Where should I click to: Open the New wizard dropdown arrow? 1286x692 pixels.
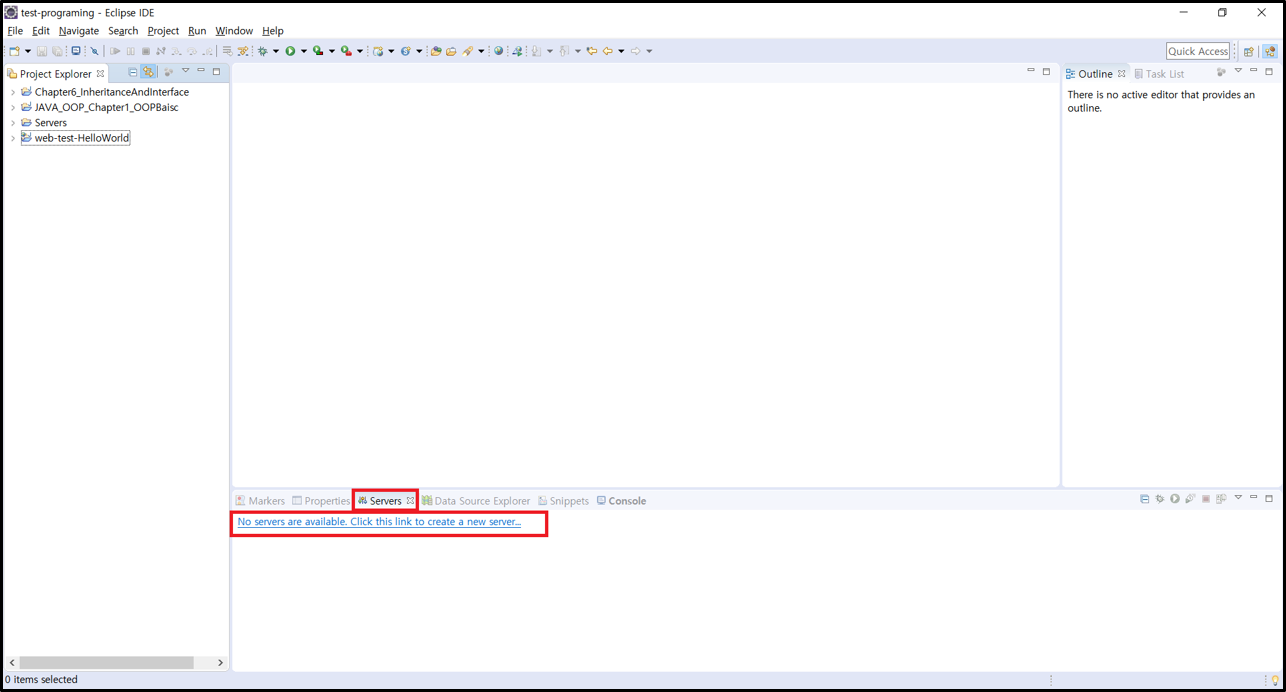pyautogui.click(x=28, y=51)
